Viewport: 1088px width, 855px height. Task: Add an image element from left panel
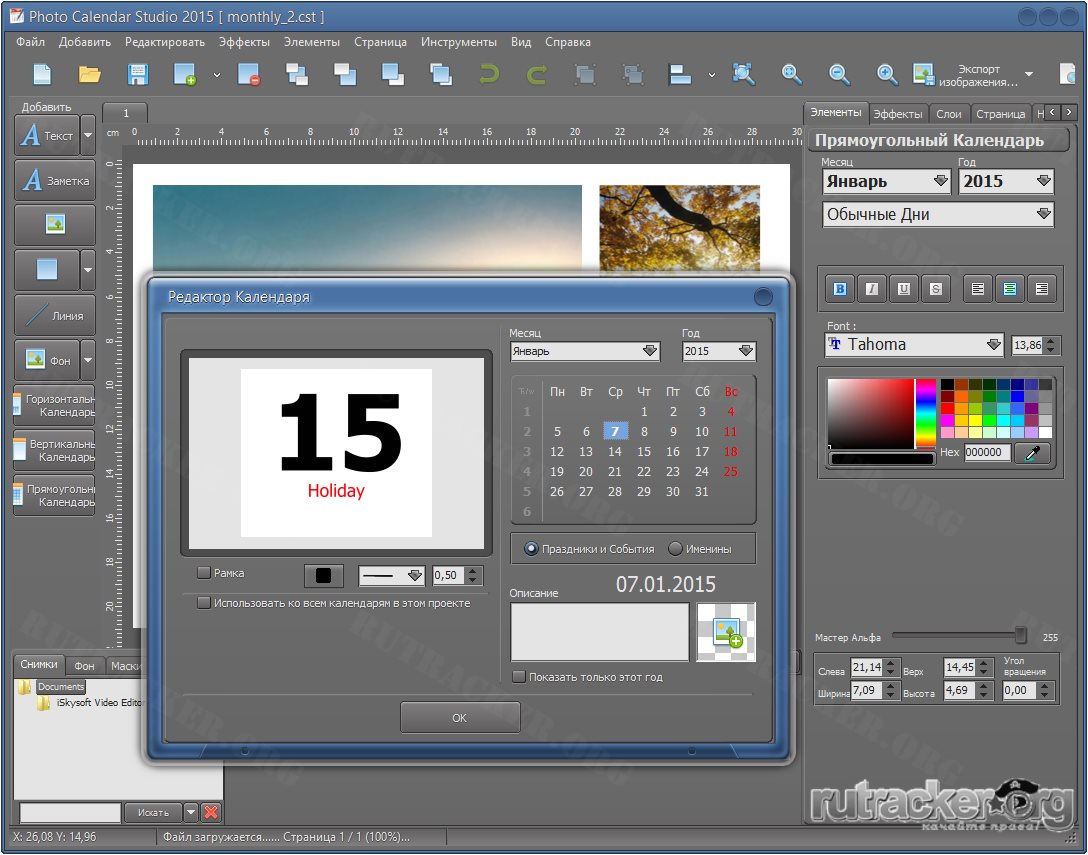[x=55, y=224]
